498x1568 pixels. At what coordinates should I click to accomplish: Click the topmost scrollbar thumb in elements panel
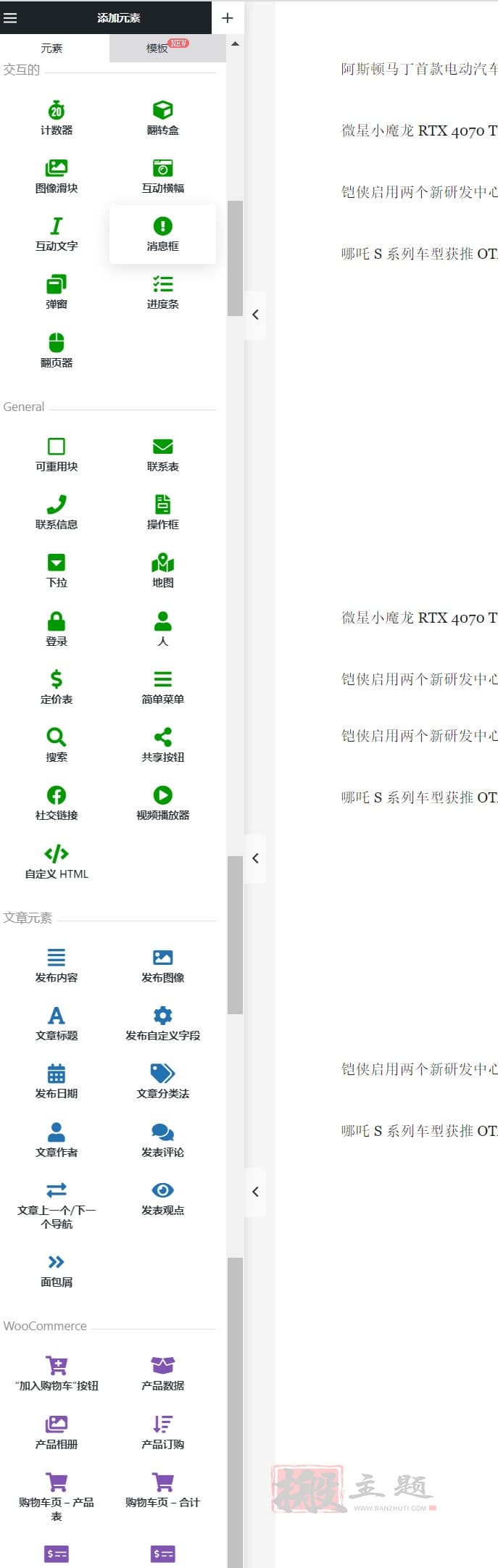235,258
